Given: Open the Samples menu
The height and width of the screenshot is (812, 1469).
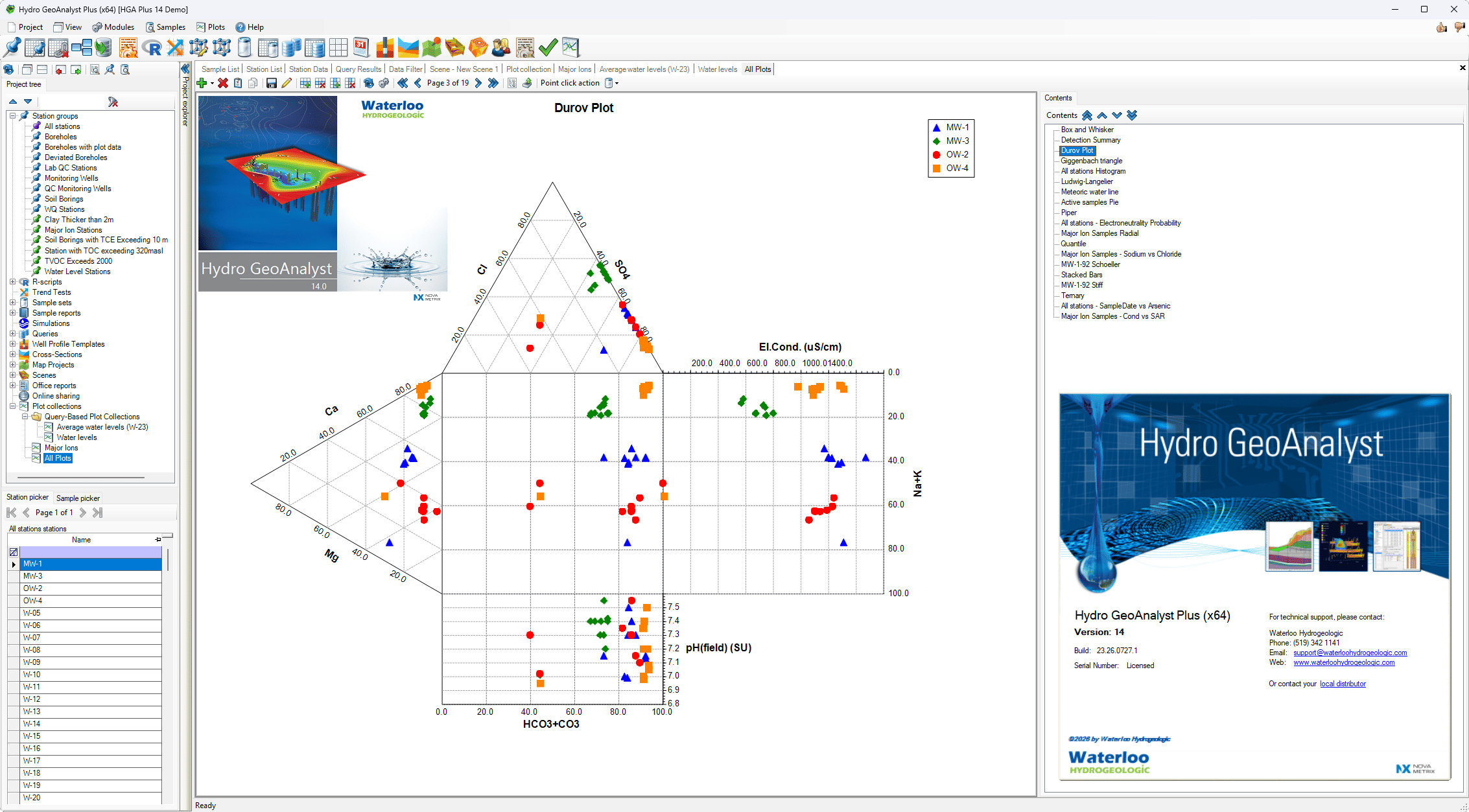Looking at the screenshot, I should 166,27.
